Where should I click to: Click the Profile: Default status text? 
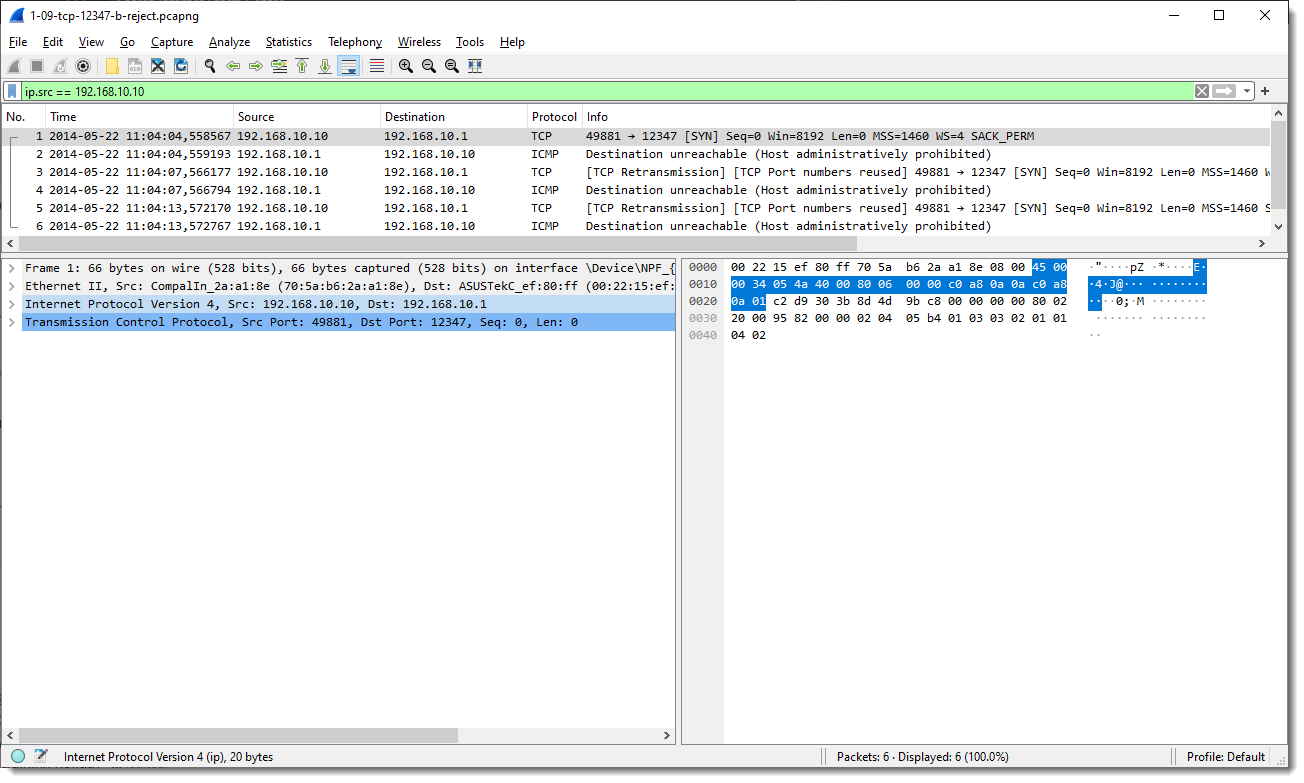1225,757
